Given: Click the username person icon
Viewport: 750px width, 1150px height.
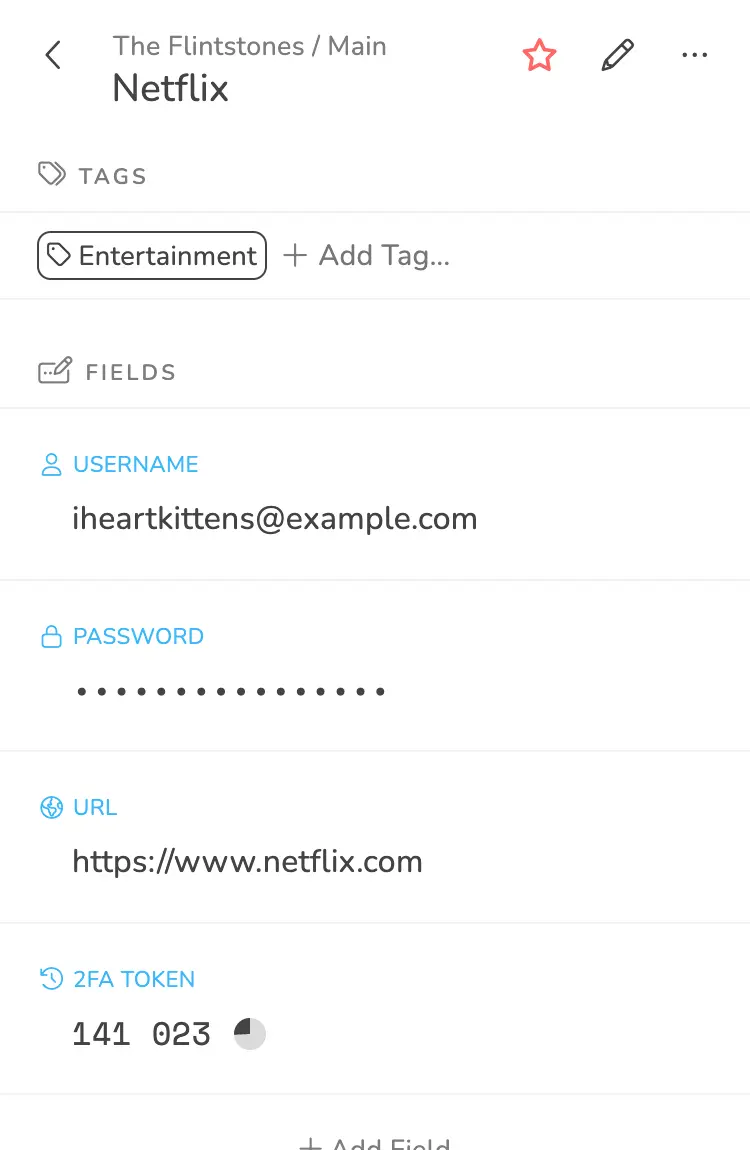Looking at the screenshot, I should click(x=51, y=465).
